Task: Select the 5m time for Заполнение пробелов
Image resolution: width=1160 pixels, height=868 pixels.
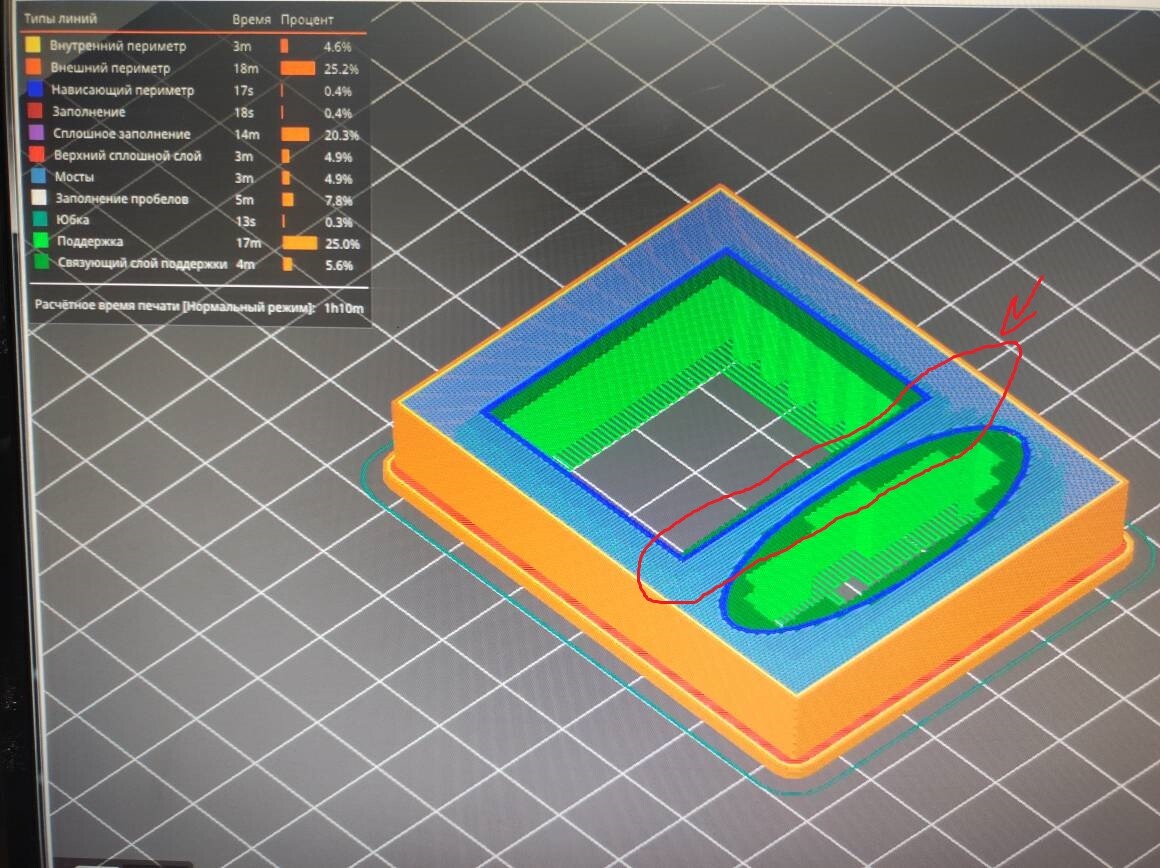Action: pyautogui.click(x=244, y=200)
